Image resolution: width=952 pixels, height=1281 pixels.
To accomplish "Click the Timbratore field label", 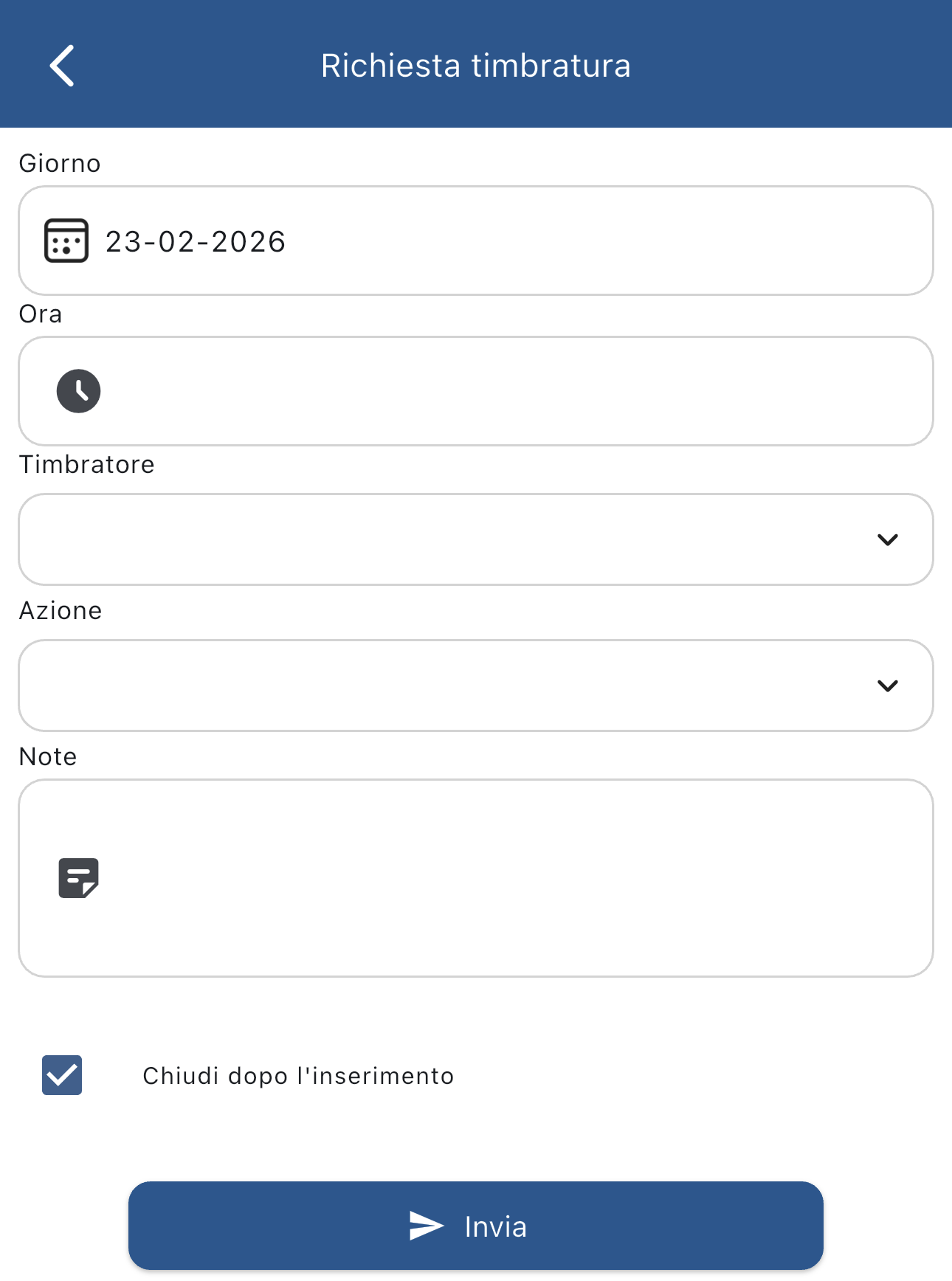I will tap(87, 464).
